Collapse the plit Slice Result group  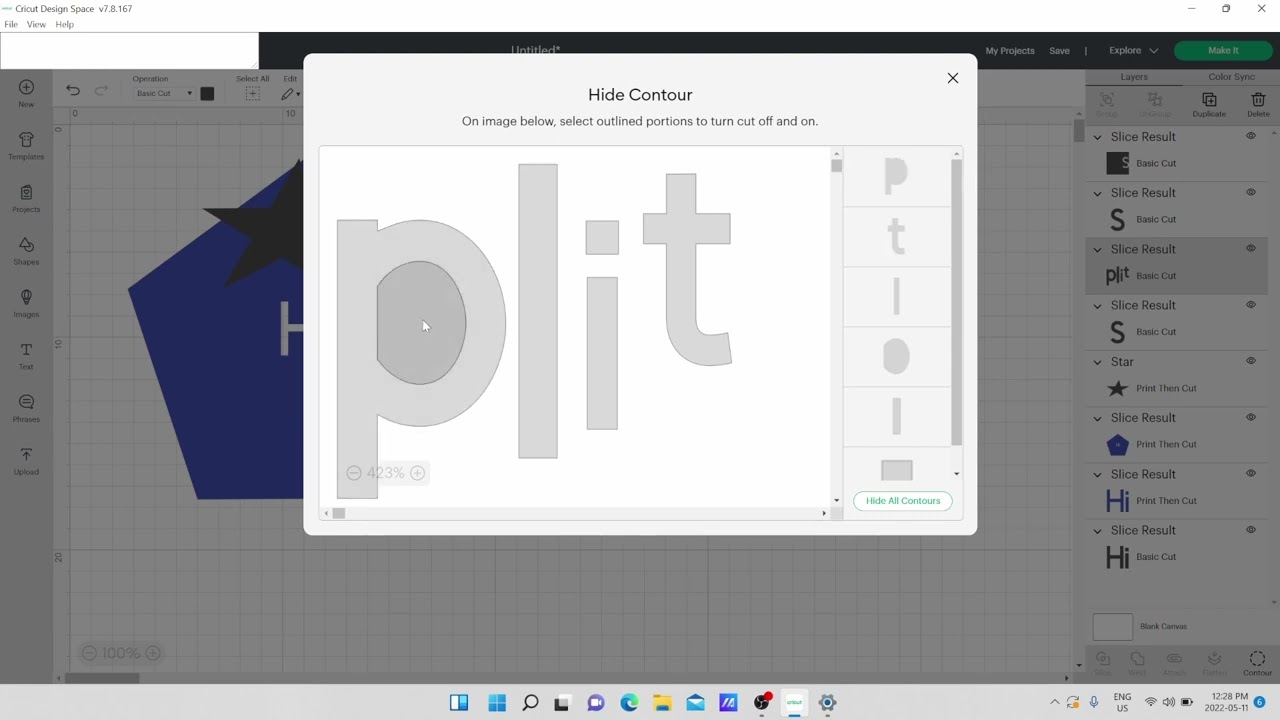(1097, 249)
